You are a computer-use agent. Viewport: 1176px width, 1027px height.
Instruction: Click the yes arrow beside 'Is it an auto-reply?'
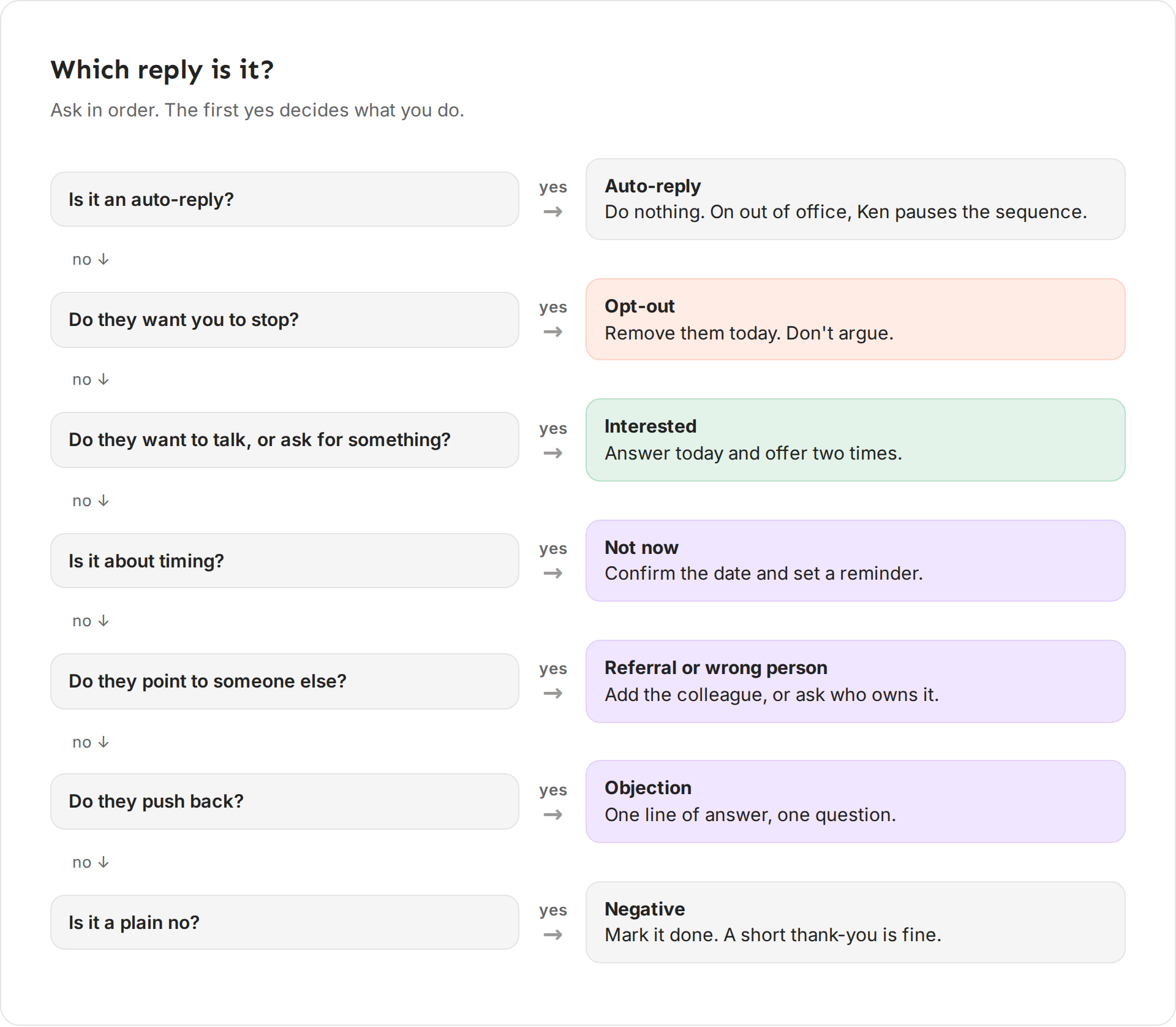point(553,199)
